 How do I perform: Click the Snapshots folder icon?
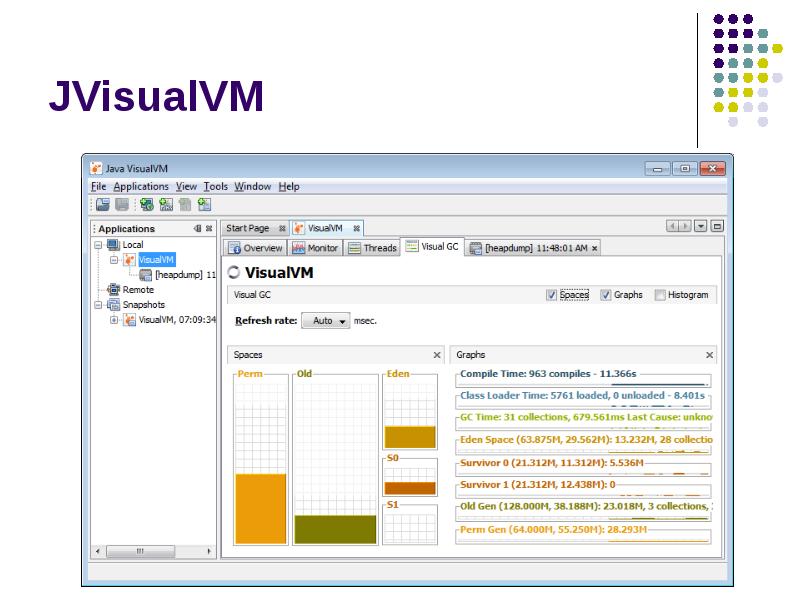(x=113, y=305)
